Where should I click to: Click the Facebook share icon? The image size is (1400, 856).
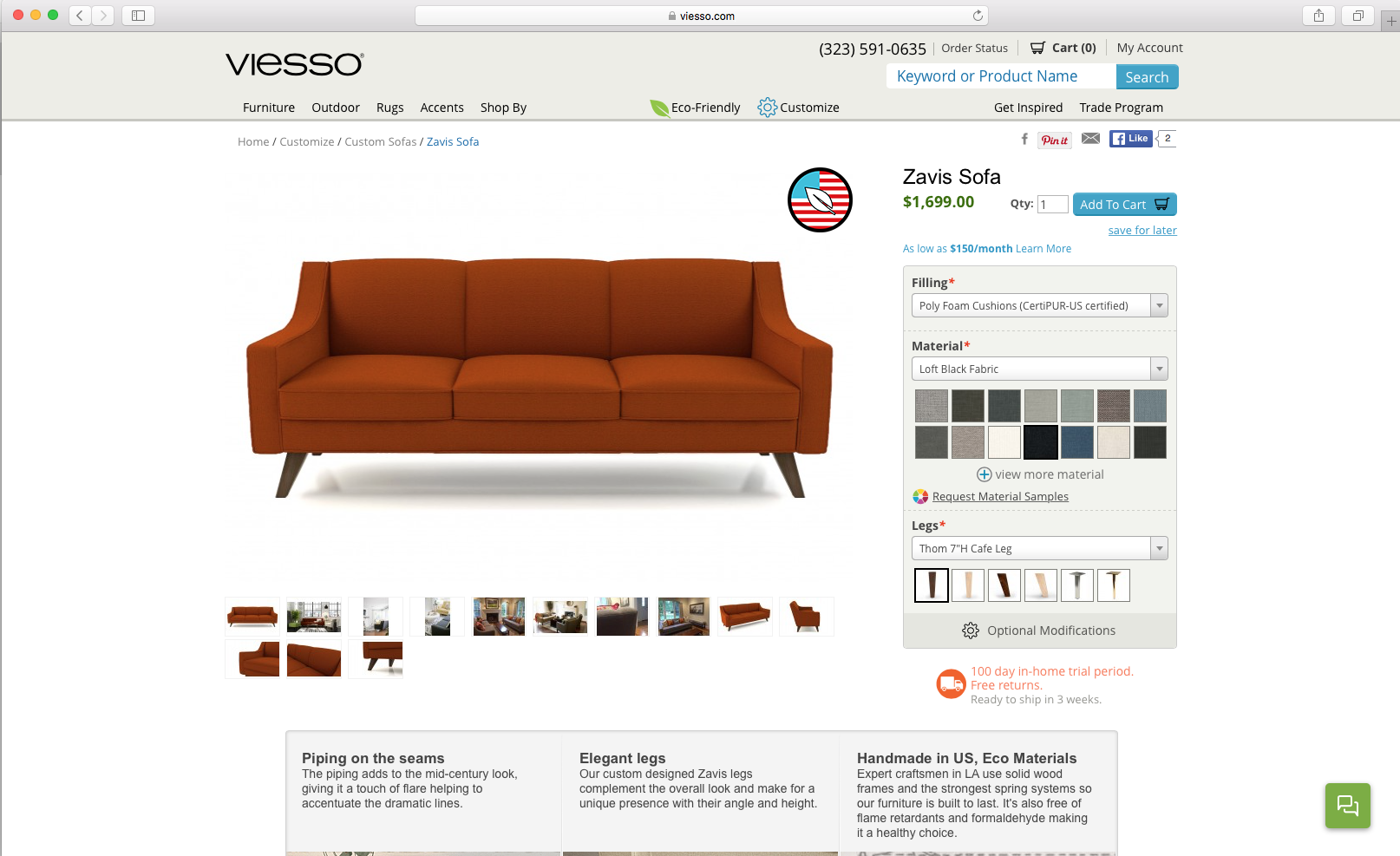coord(1024,139)
